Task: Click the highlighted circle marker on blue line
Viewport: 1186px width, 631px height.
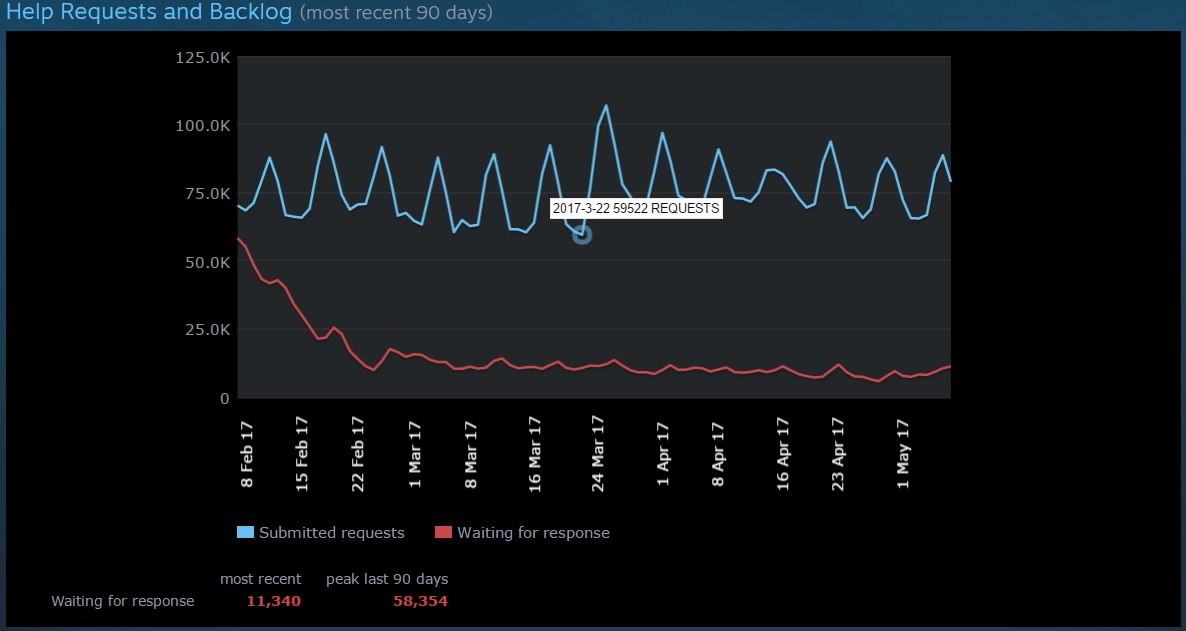Action: (582, 234)
